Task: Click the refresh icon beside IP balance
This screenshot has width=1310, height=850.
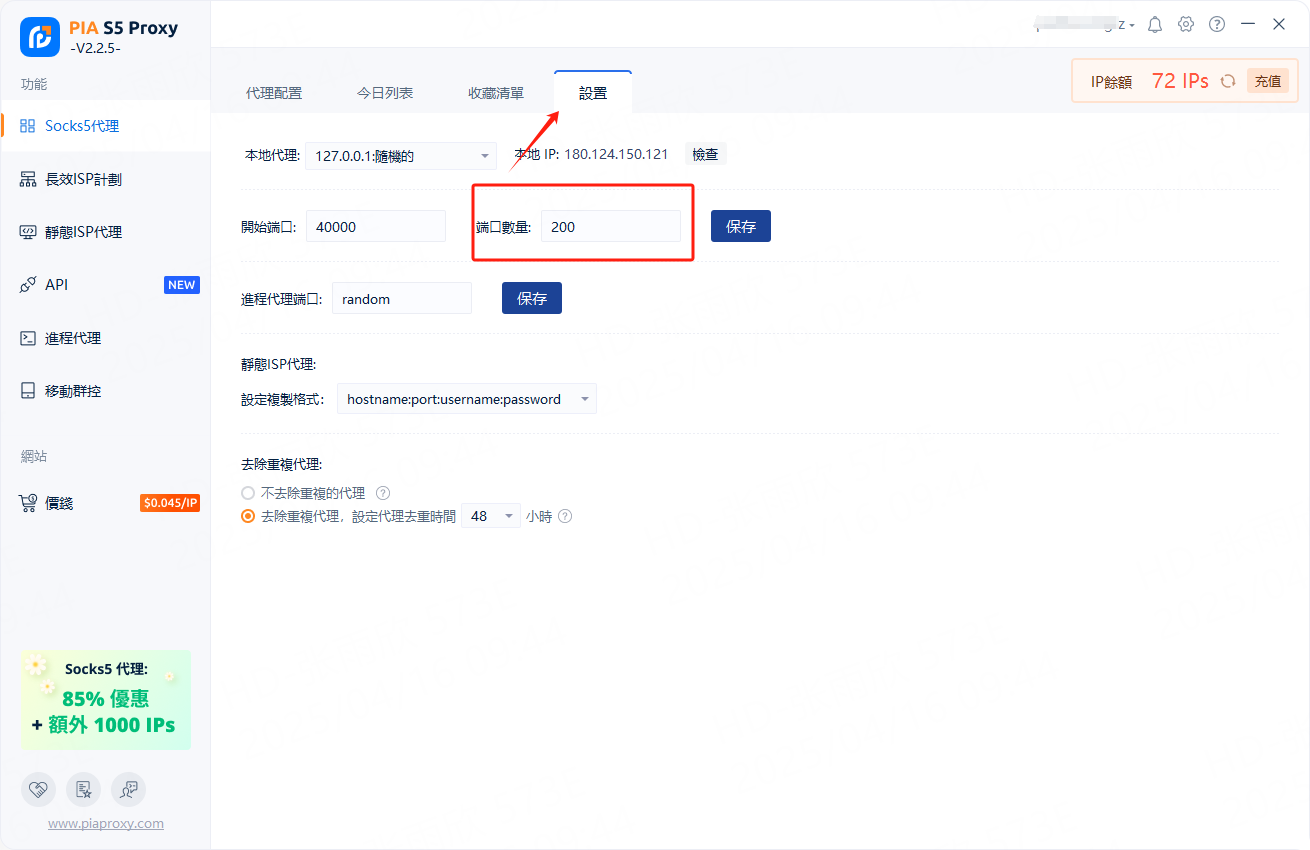Action: coord(1228,82)
